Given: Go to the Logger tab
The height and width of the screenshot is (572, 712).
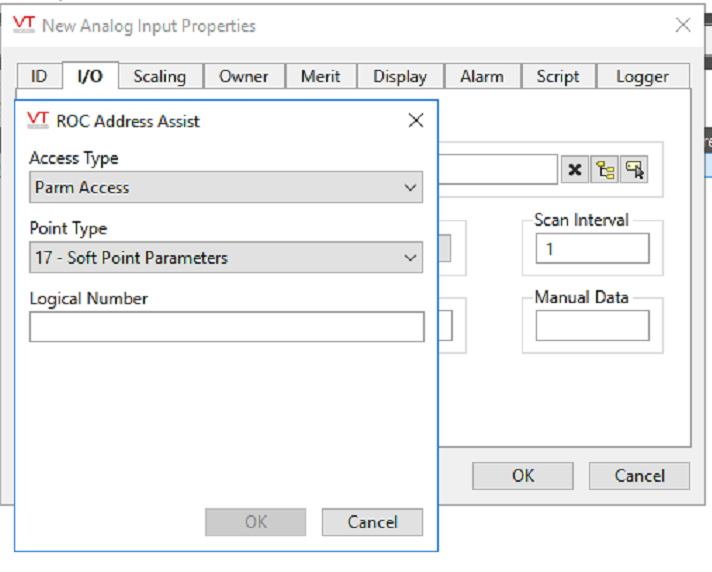Looking at the screenshot, I should (642, 76).
